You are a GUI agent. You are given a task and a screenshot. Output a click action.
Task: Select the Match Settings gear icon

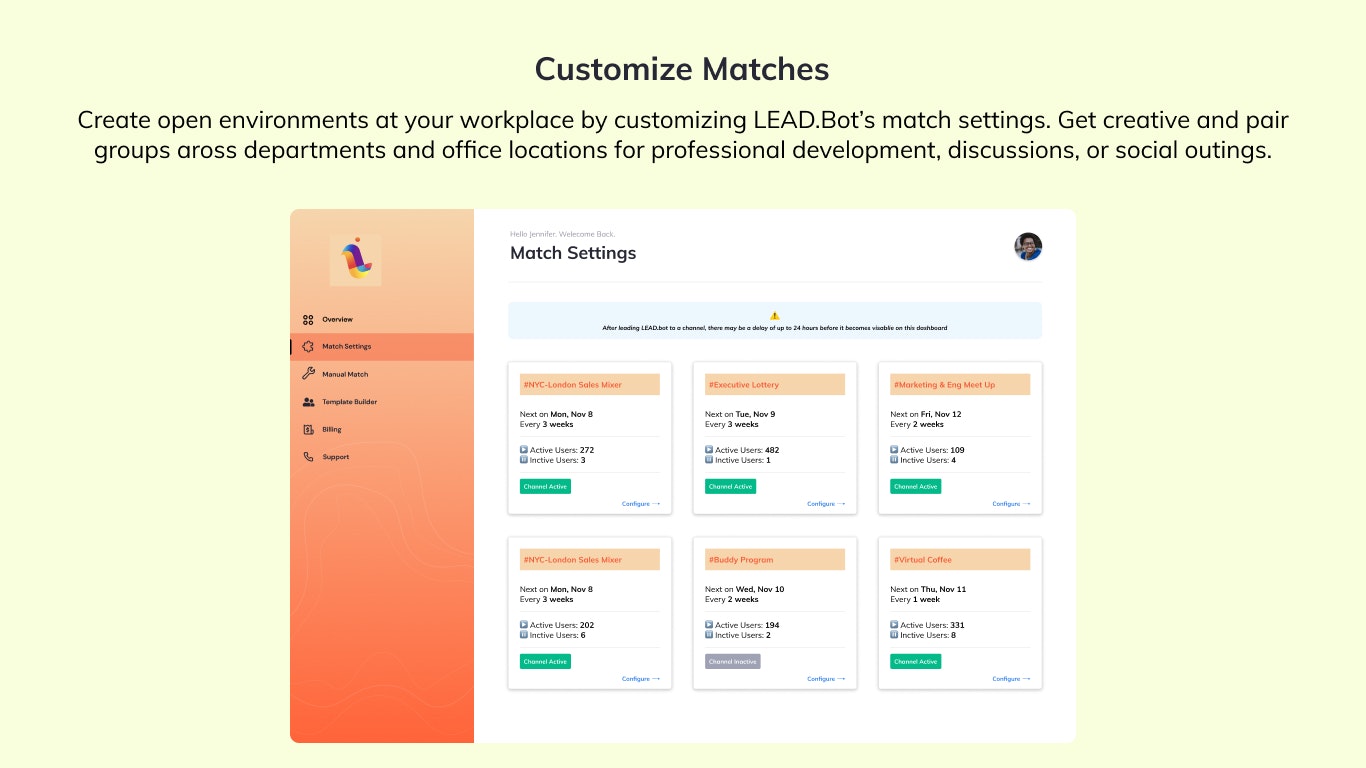coord(308,347)
